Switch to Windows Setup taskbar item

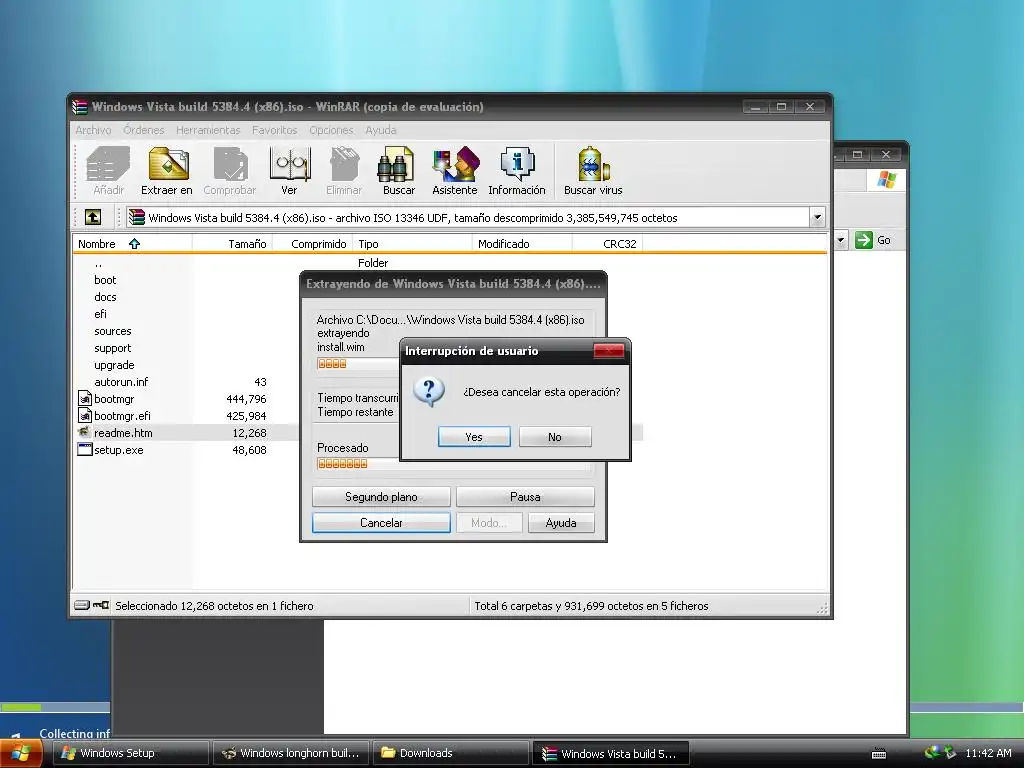click(130, 753)
